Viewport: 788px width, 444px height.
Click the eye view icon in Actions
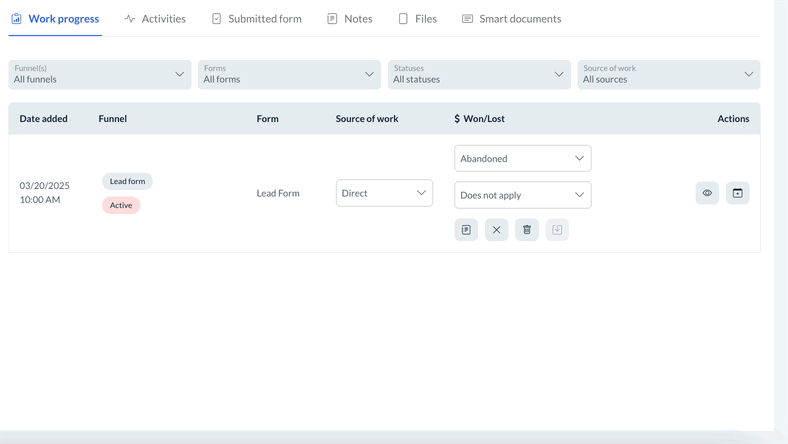(707, 193)
